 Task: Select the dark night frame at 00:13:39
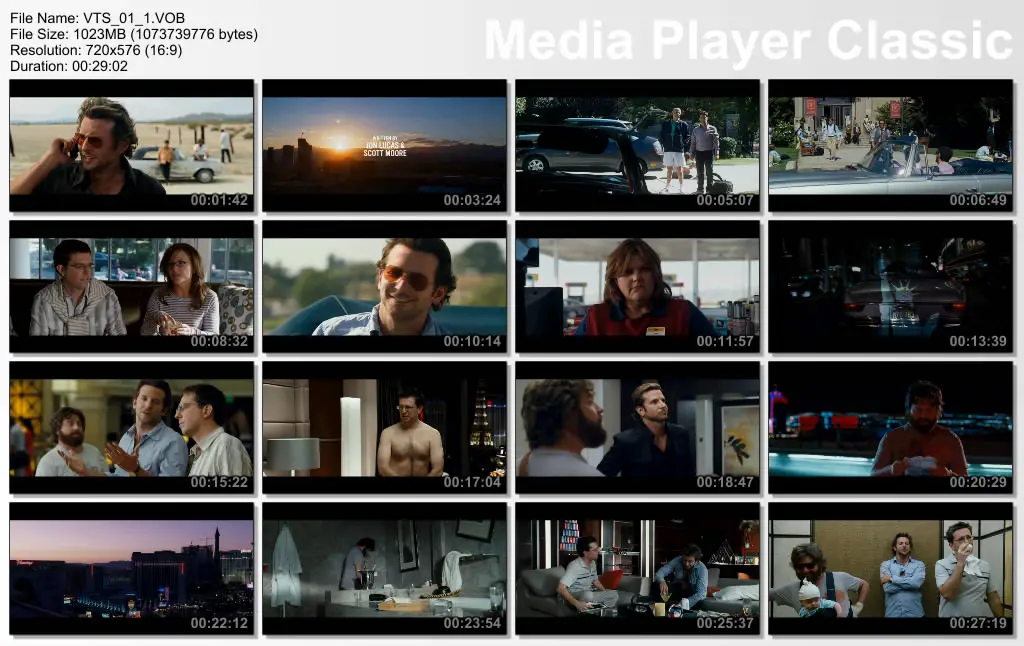pos(890,287)
